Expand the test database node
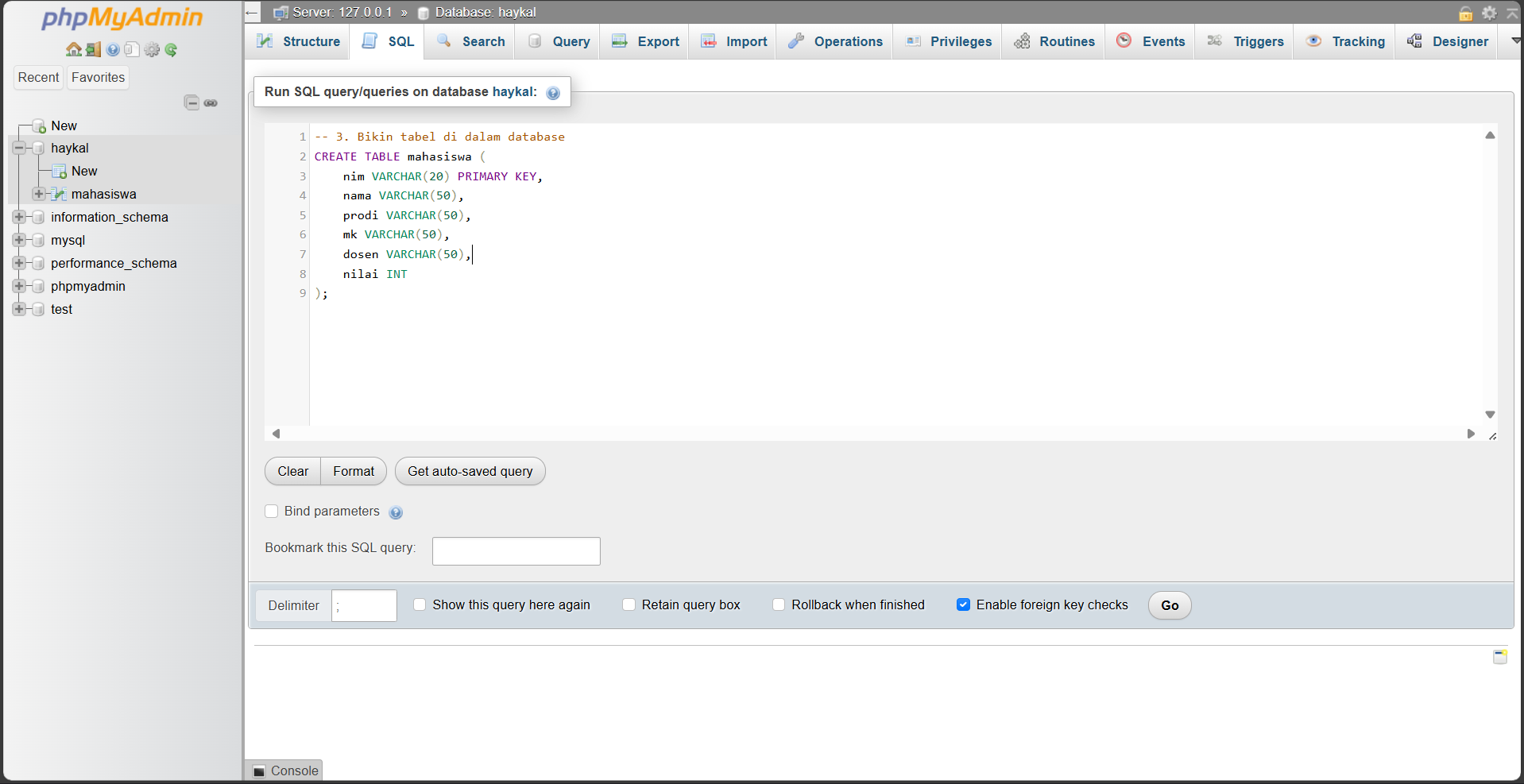 pyautogui.click(x=19, y=309)
